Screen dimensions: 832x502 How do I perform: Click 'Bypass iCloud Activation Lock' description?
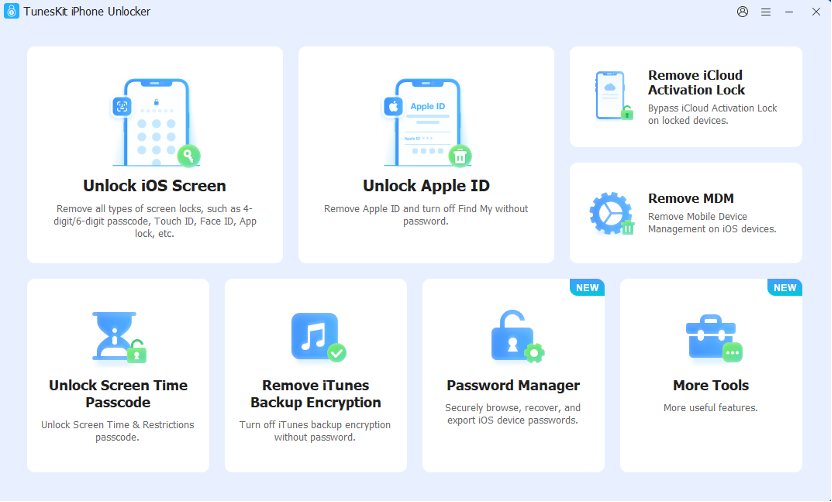click(x=712, y=114)
